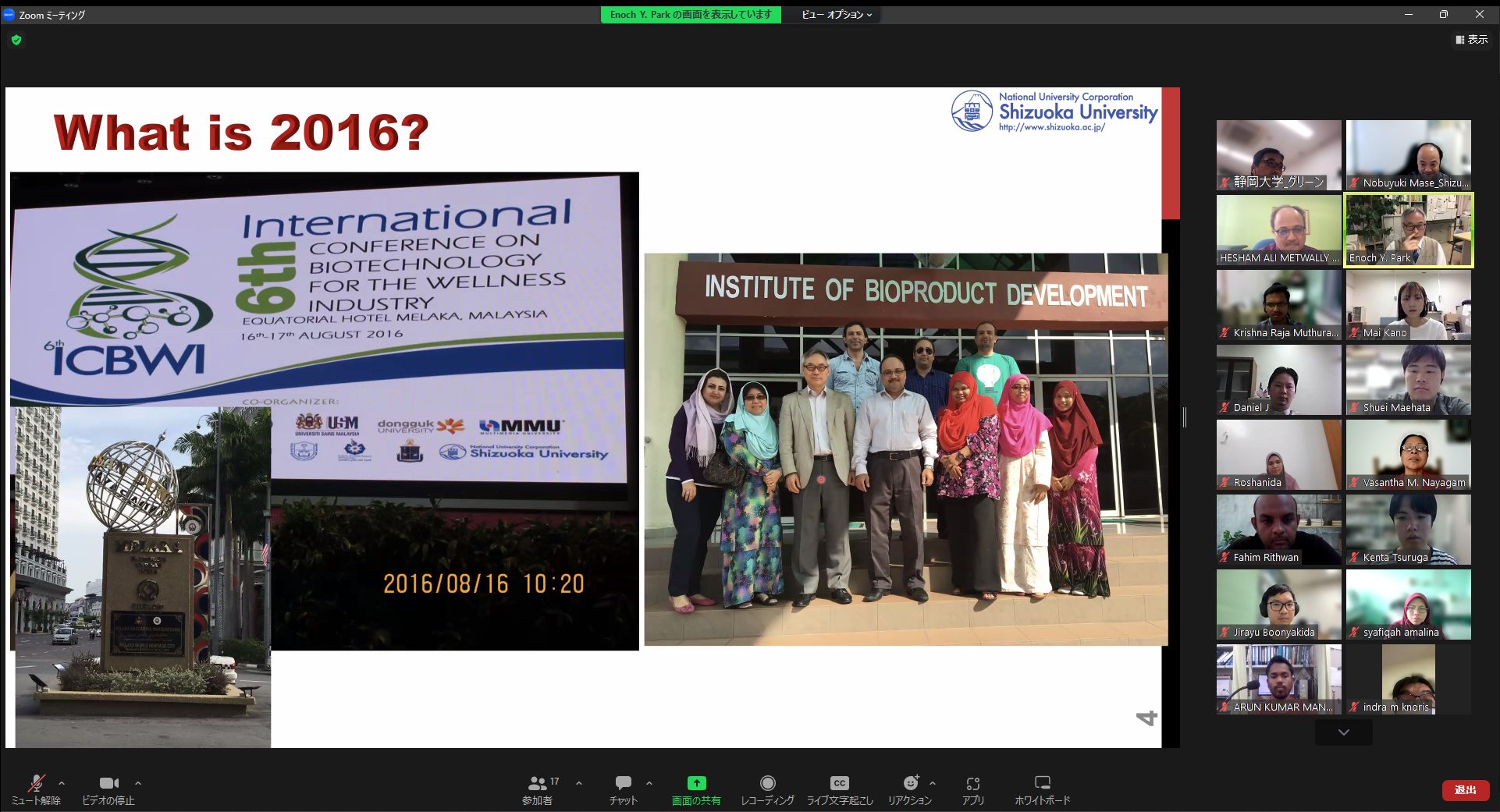Click the Enoch Y. Park screen sharing banner
The image size is (1500, 812).
pyautogui.click(x=691, y=15)
